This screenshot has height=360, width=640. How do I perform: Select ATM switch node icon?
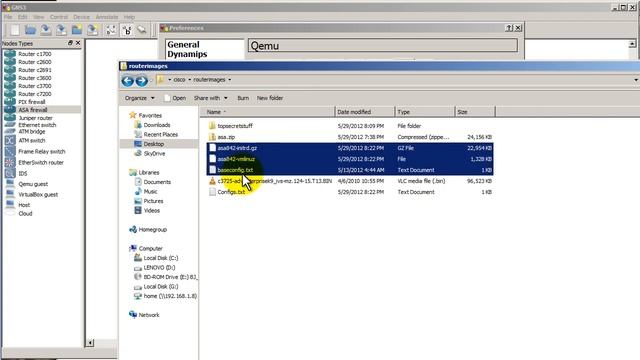coord(10,140)
